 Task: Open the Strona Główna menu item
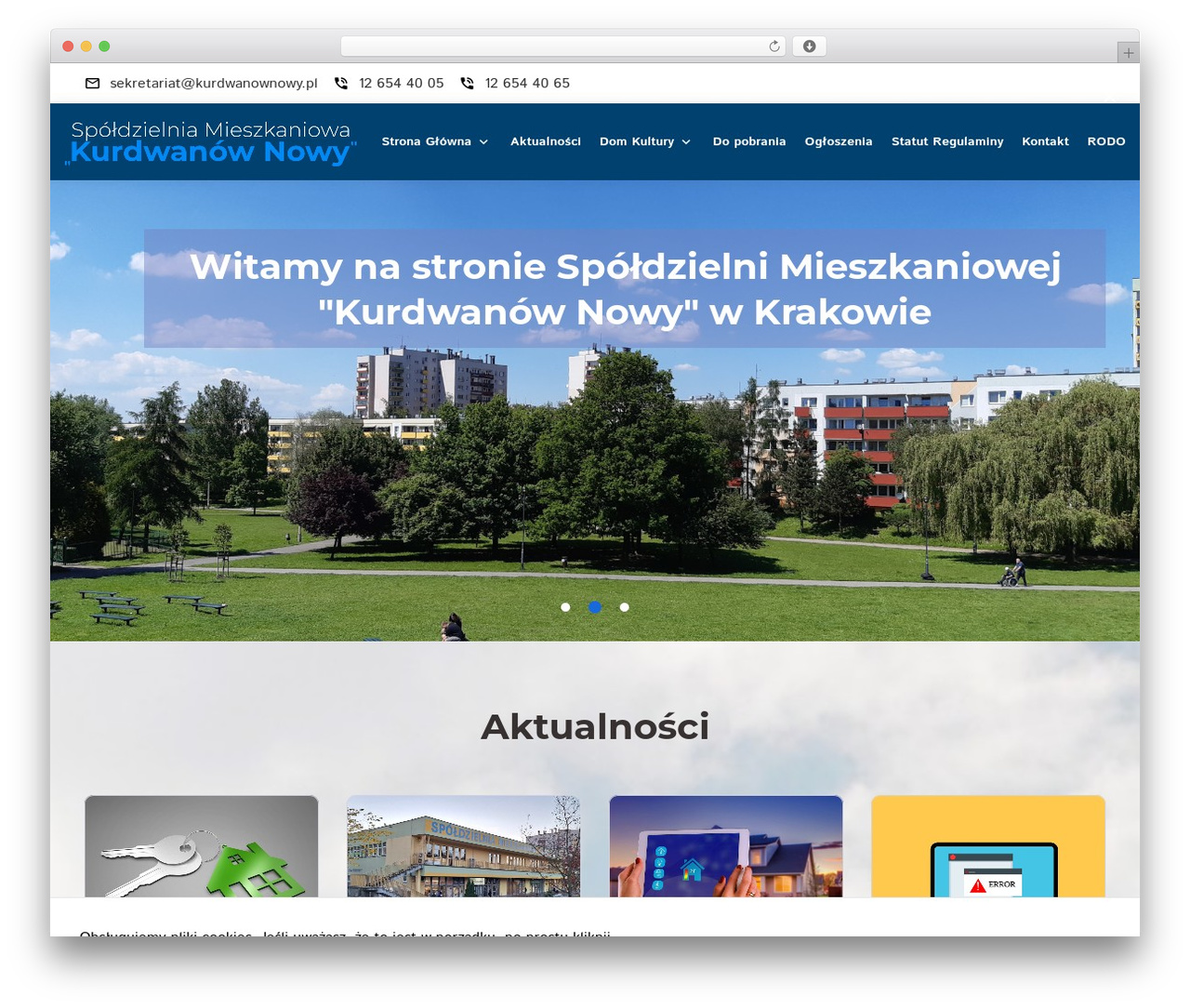pos(427,141)
